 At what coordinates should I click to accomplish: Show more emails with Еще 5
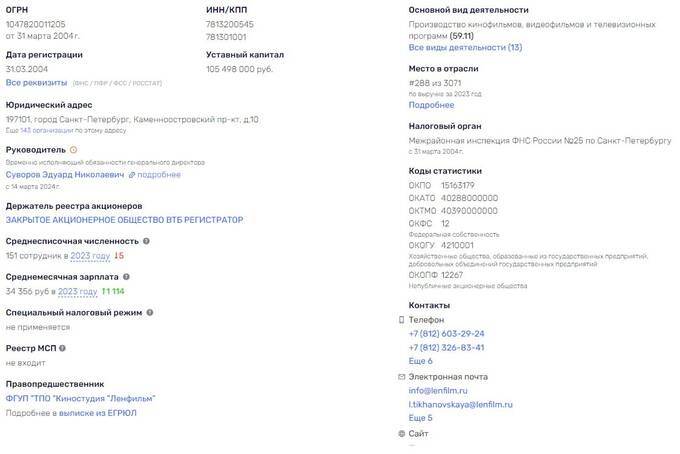pos(420,417)
